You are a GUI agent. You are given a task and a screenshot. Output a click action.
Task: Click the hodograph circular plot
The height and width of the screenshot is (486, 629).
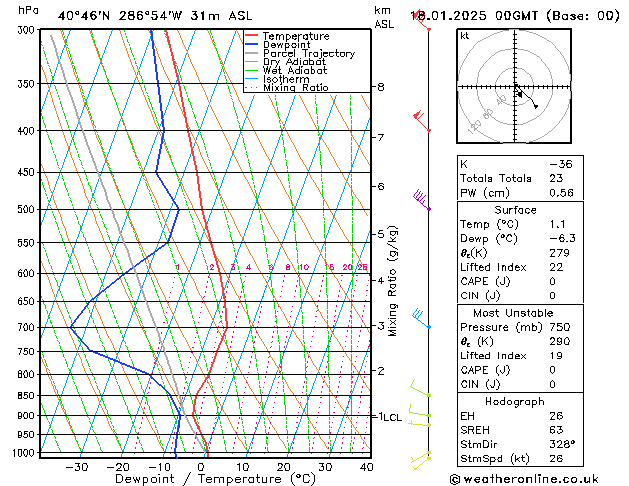coord(515,88)
